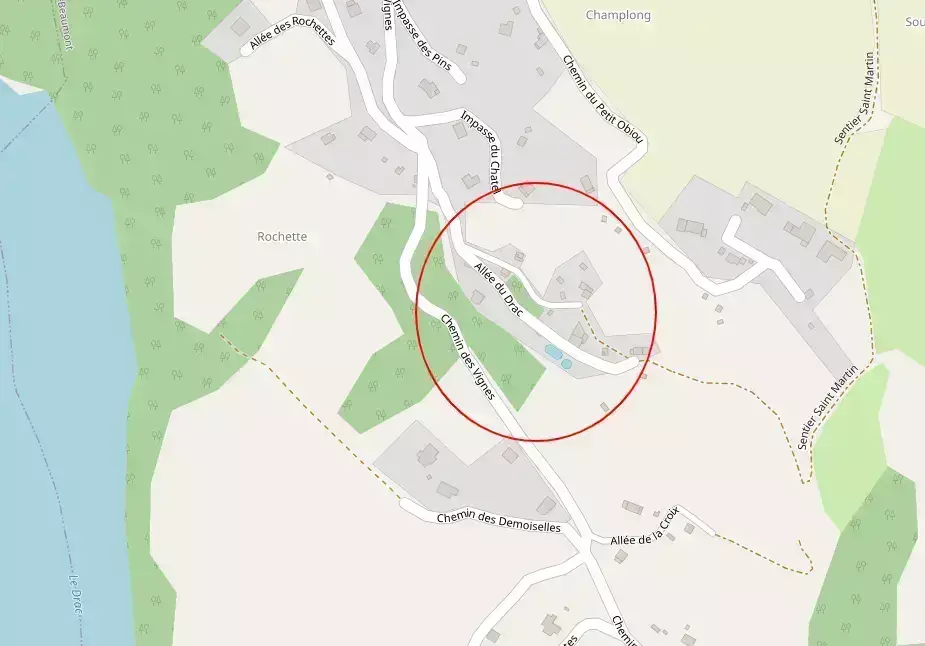Click the building right of Allée de la Croix
The width and height of the screenshot is (925, 646).
[689, 529]
